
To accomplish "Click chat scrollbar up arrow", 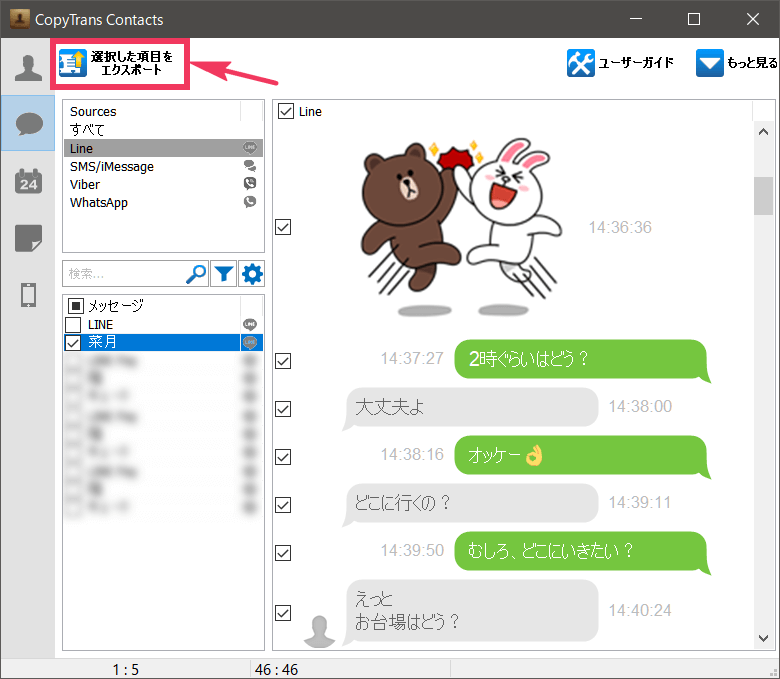I will coord(763,132).
